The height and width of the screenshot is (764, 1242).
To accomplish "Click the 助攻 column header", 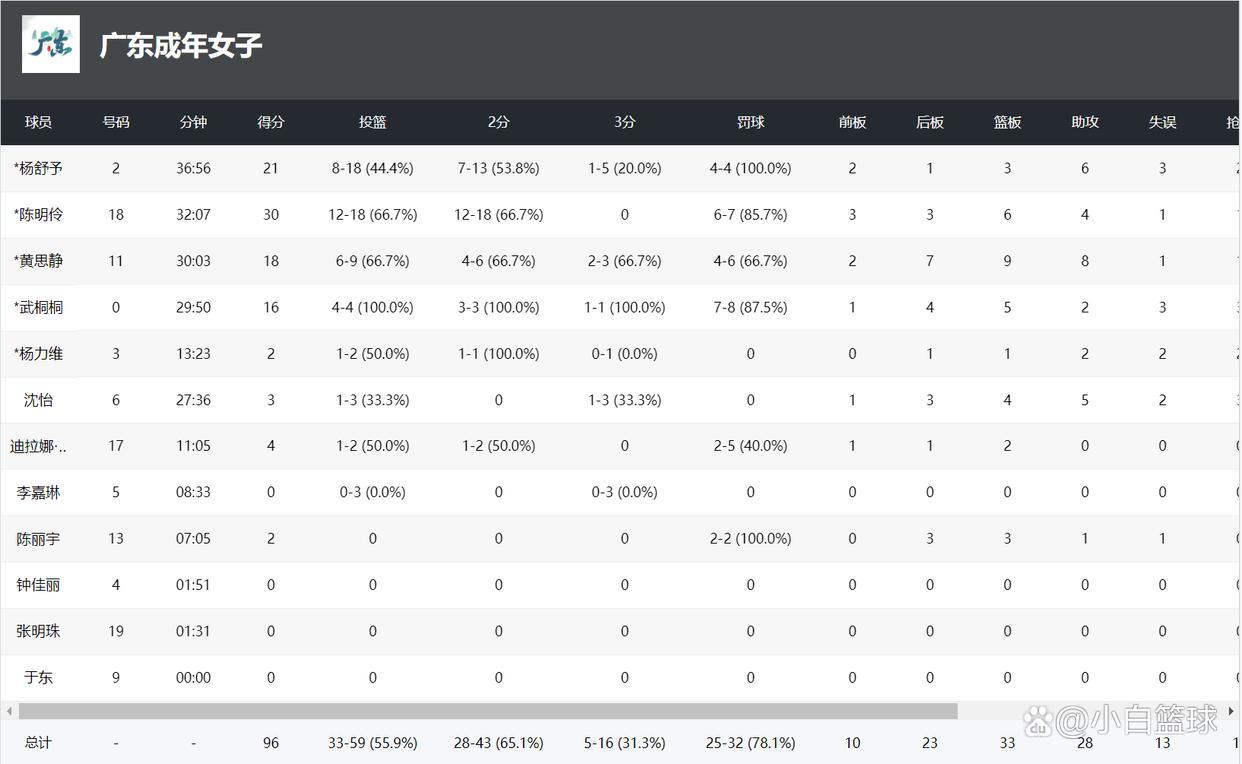I will 1085,122.
